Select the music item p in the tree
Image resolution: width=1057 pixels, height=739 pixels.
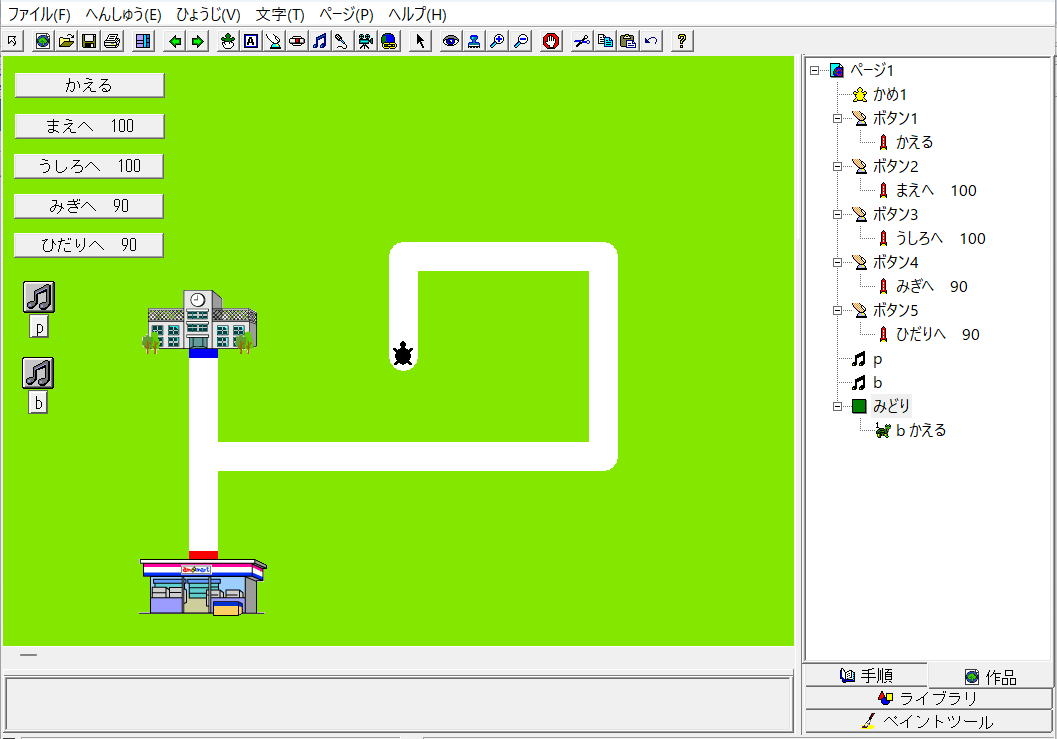point(877,359)
